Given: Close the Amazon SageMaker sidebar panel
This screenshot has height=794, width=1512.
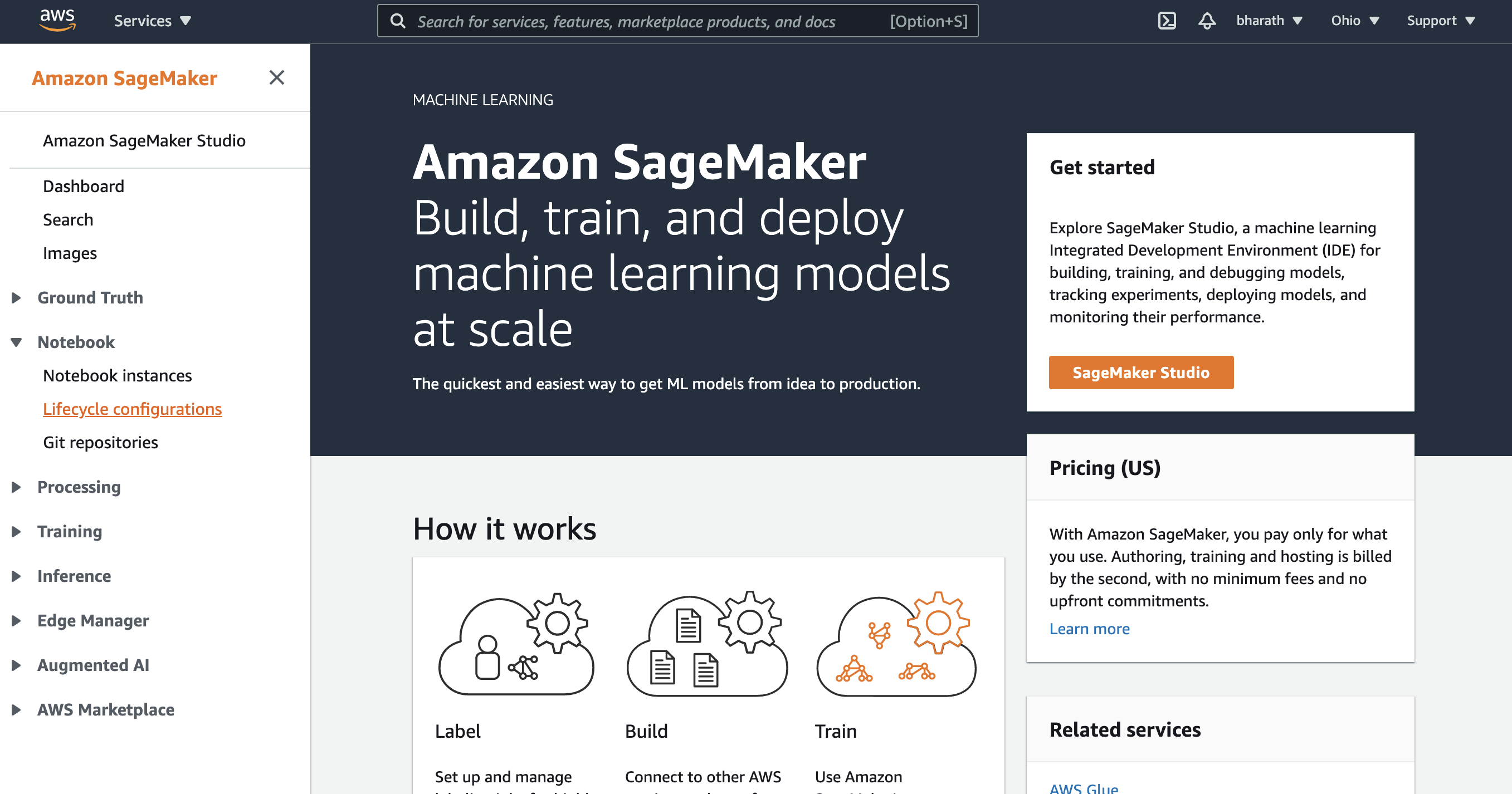Looking at the screenshot, I should [277, 77].
